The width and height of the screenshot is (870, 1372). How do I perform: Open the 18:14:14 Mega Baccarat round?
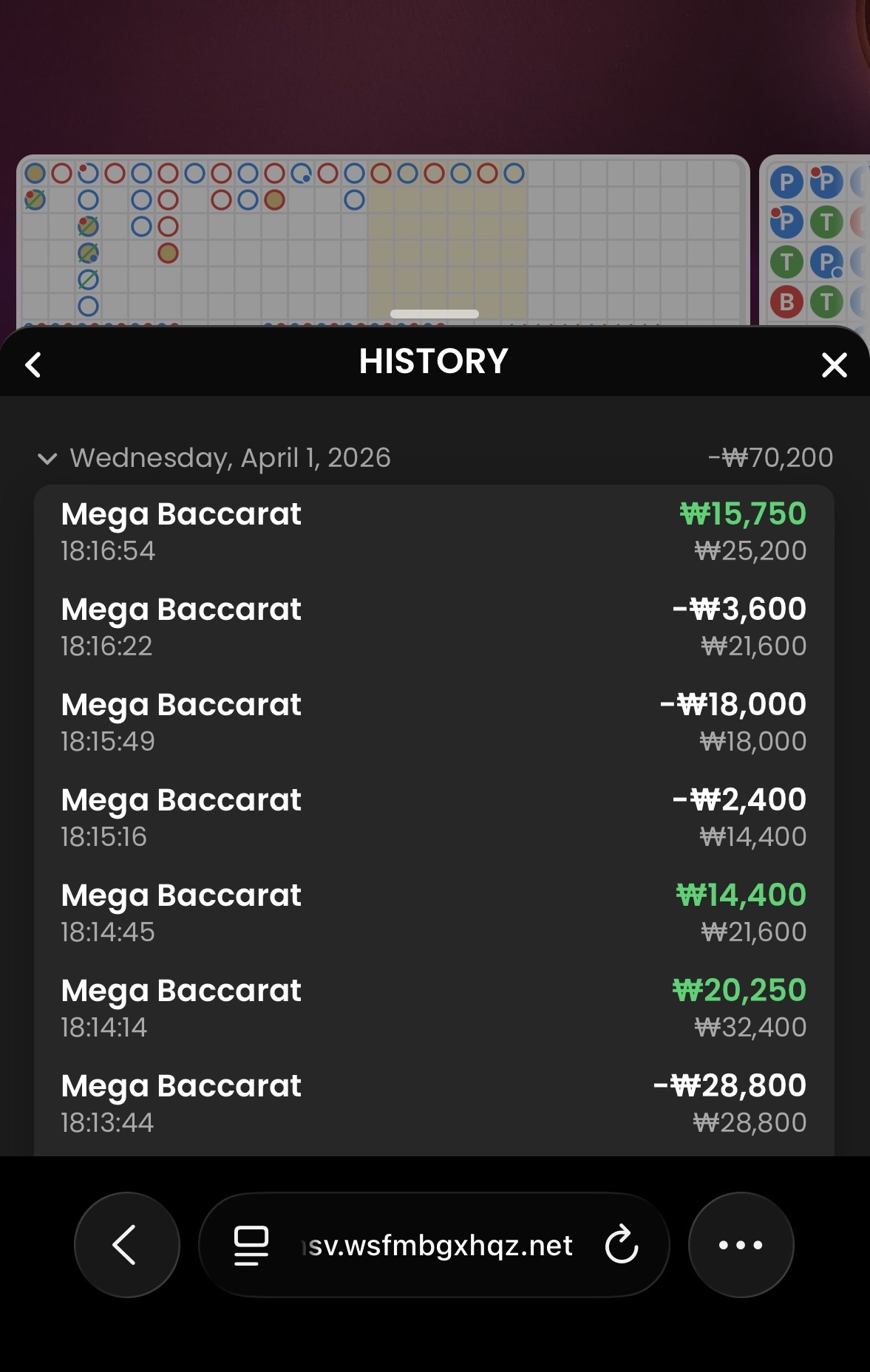[434, 1008]
